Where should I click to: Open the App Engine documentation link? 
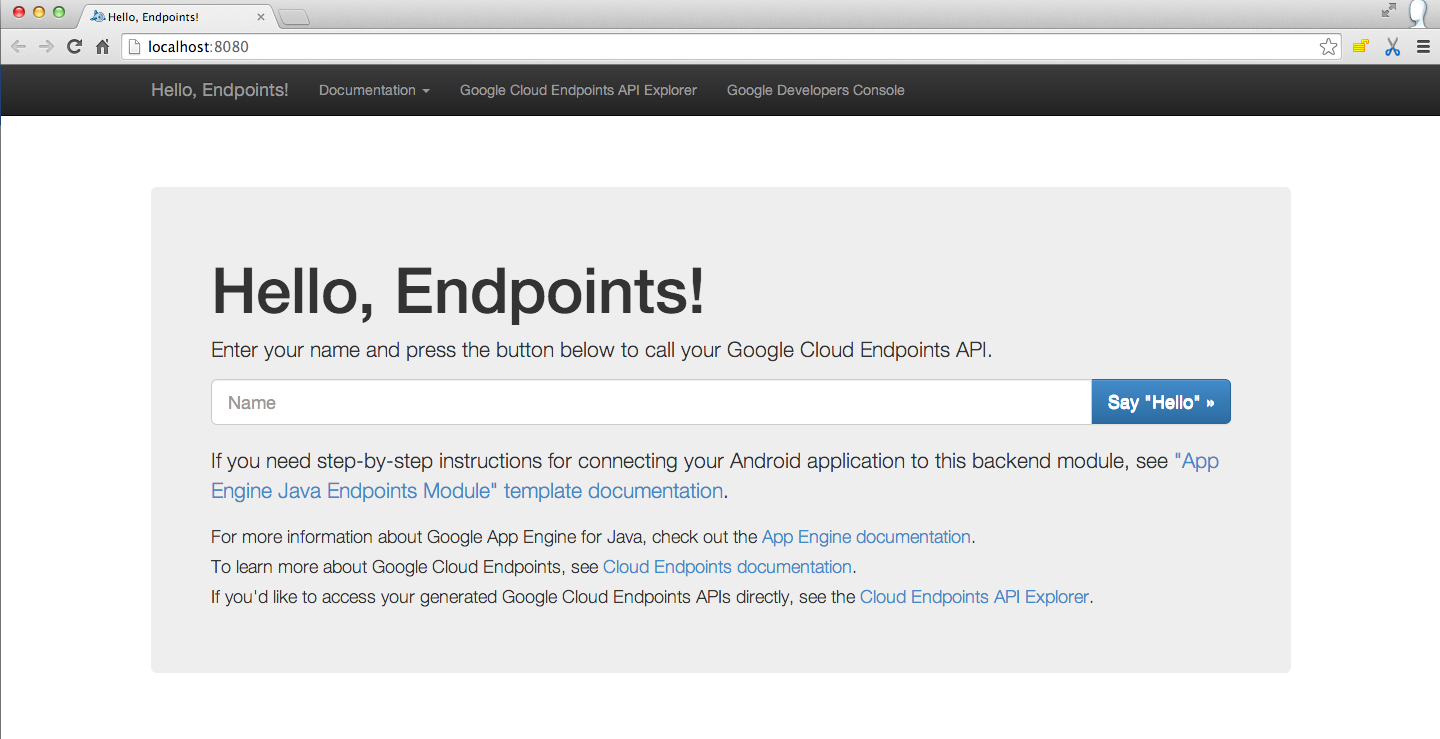pos(866,537)
